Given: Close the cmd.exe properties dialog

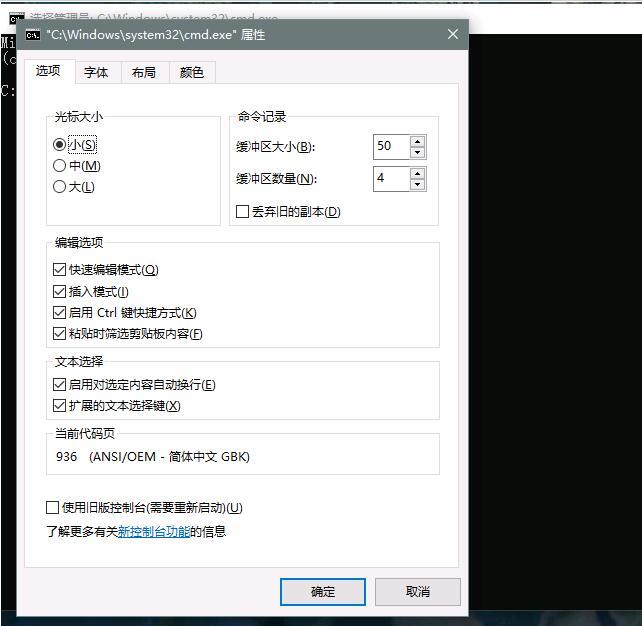Looking at the screenshot, I should tap(452, 35).
